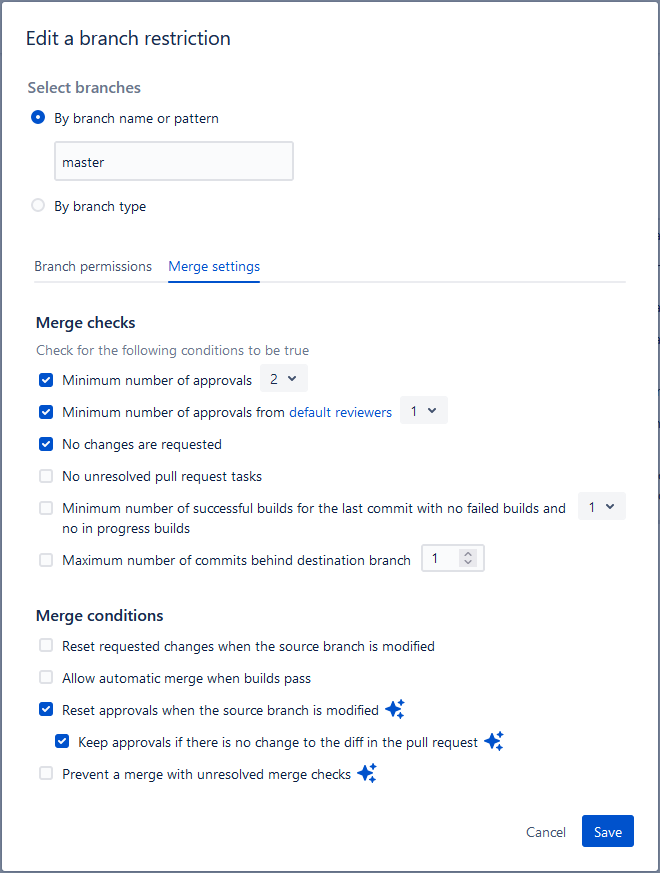Enable No unresolved pull request tasks
The height and width of the screenshot is (873, 660).
45,476
